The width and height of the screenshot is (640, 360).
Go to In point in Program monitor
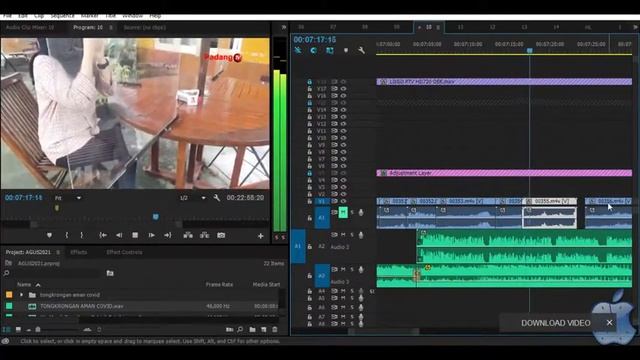tap(103, 235)
